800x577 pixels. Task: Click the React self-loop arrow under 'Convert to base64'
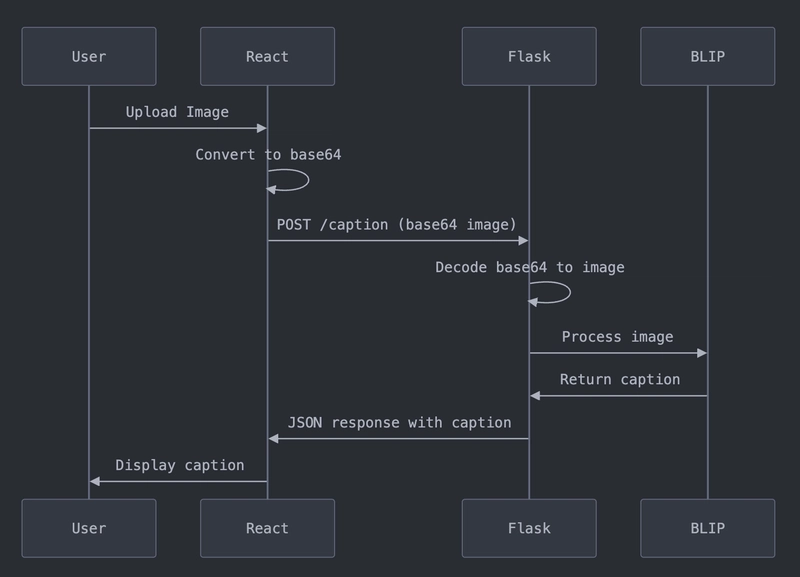click(x=288, y=181)
